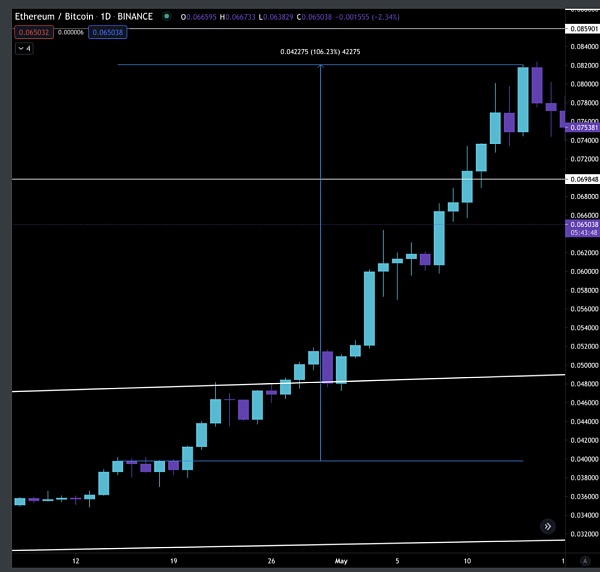The image size is (600, 572).
Task: Select the 0.085901 price label on axis
Action: (x=581, y=29)
